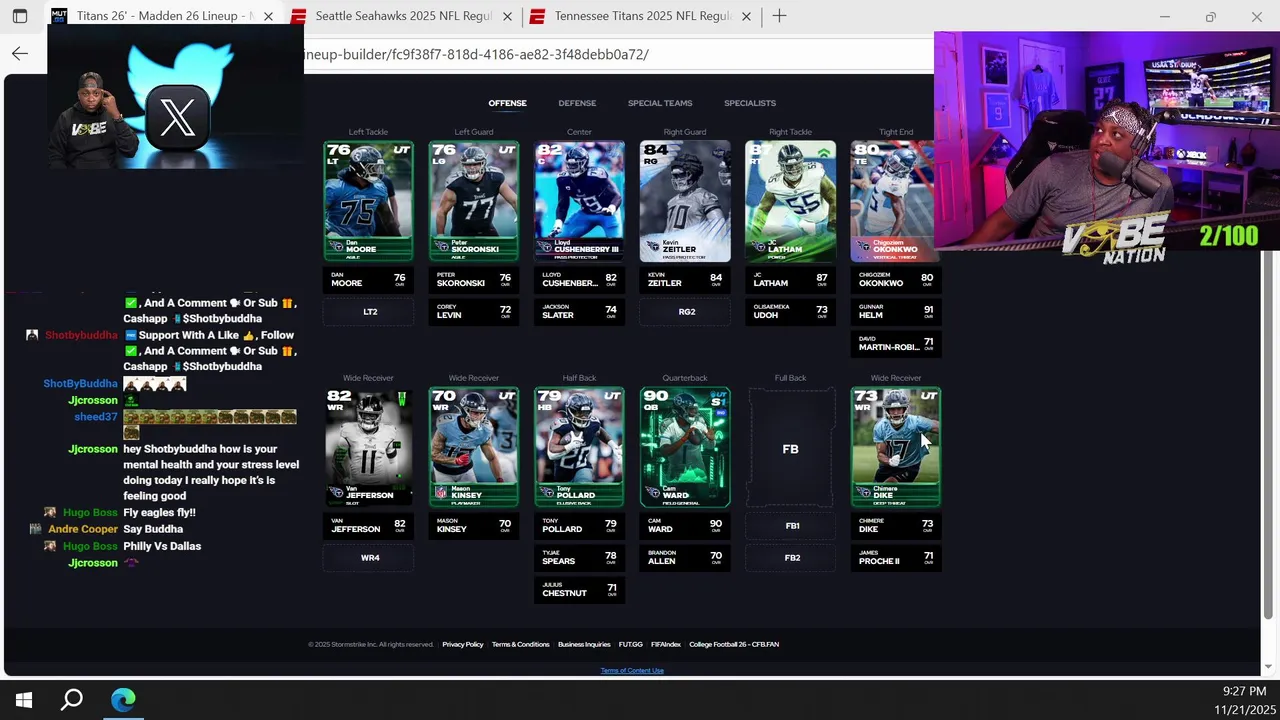
Task: Open a new browser tab
Action: pyautogui.click(x=779, y=16)
